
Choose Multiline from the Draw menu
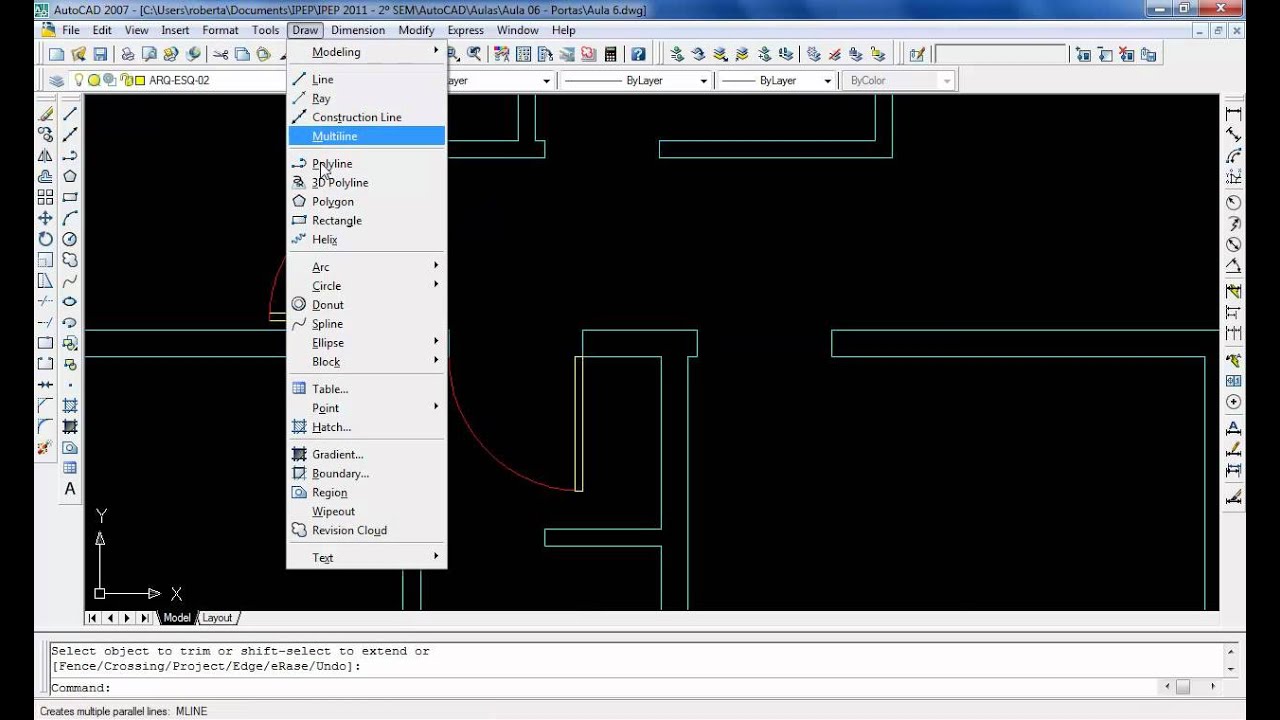point(366,136)
